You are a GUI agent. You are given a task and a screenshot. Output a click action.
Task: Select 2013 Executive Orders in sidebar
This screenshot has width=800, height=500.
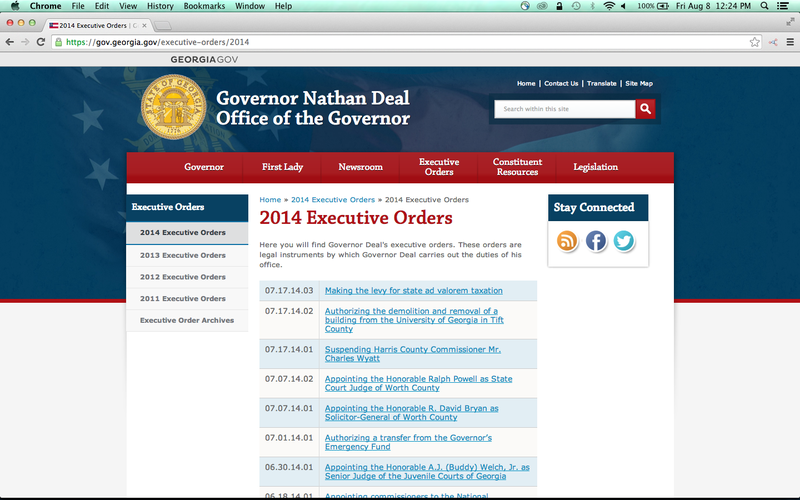pyautogui.click(x=182, y=255)
